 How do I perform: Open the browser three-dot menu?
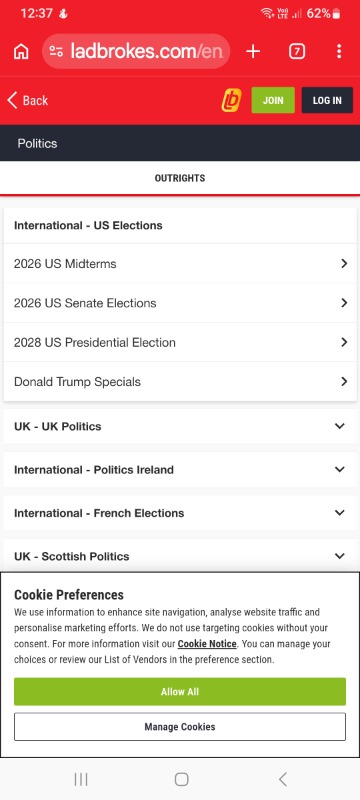pos(339,52)
